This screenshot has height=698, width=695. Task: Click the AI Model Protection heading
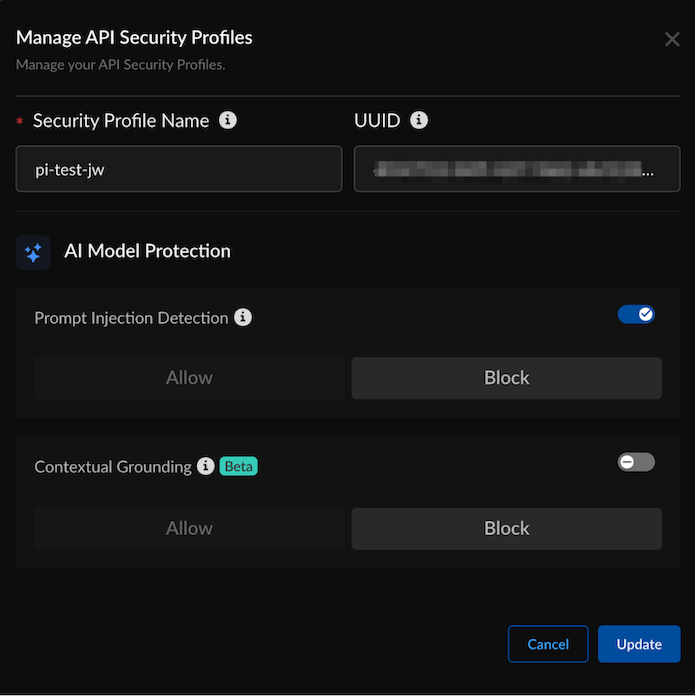pyautogui.click(x=147, y=252)
